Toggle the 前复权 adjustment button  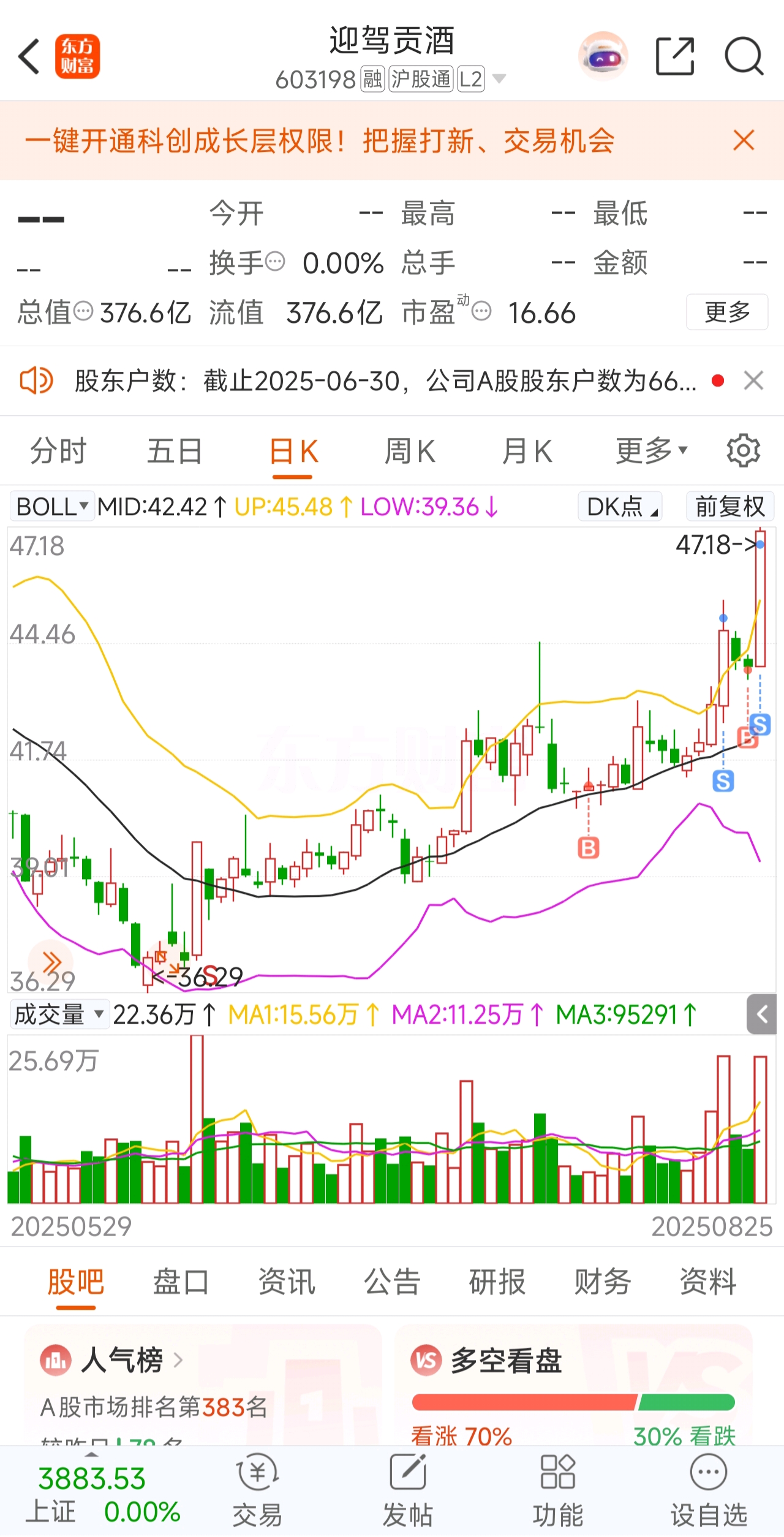(730, 507)
